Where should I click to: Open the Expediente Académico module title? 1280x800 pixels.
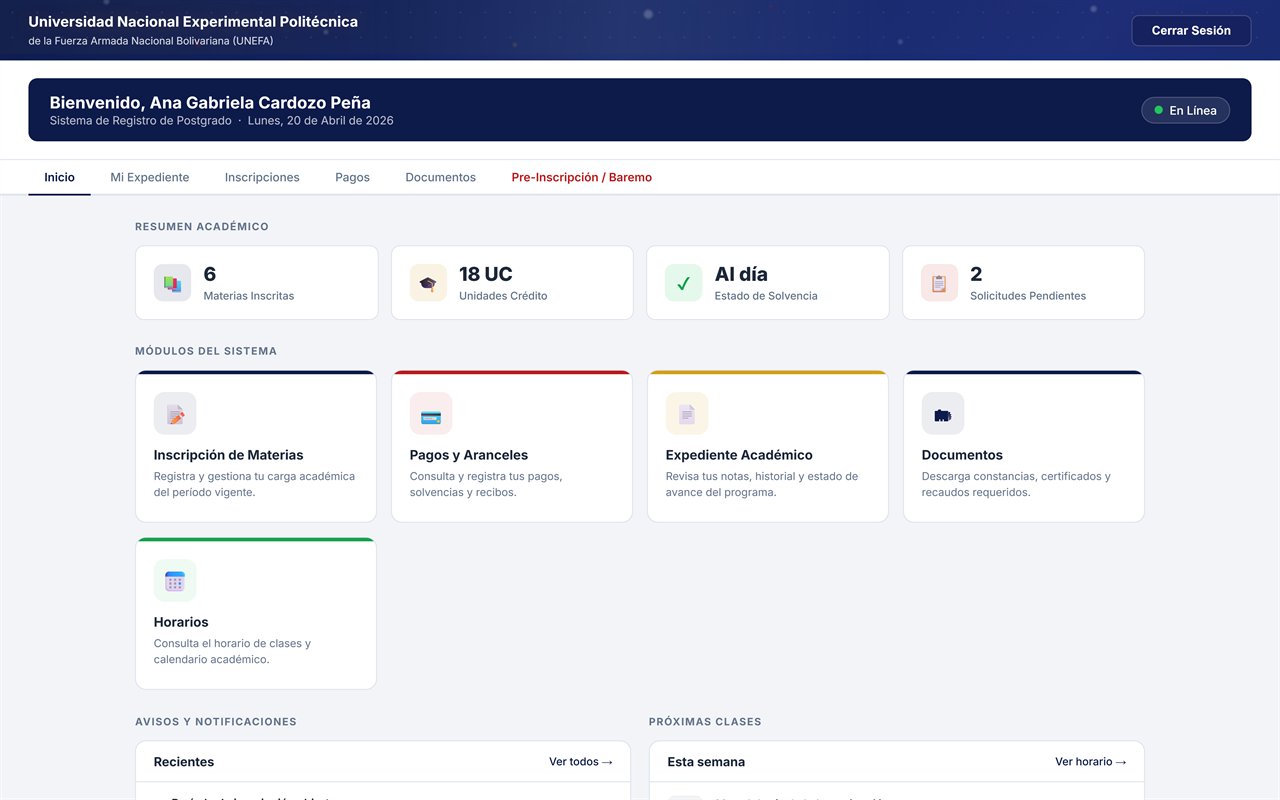click(739, 455)
